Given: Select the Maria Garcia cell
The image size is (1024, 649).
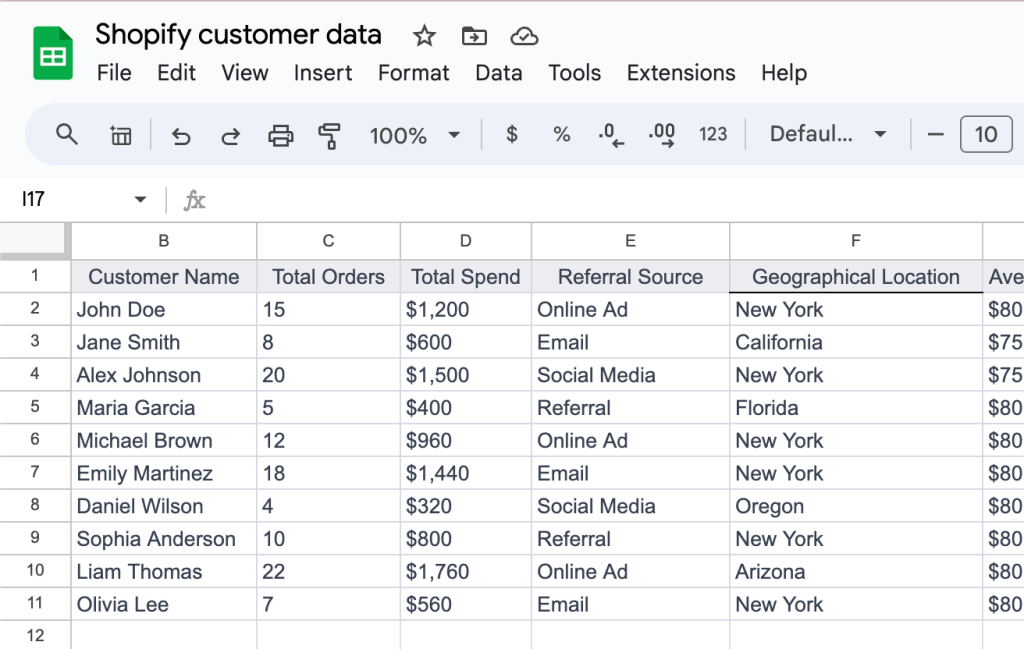Looking at the screenshot, I should 164,407.
